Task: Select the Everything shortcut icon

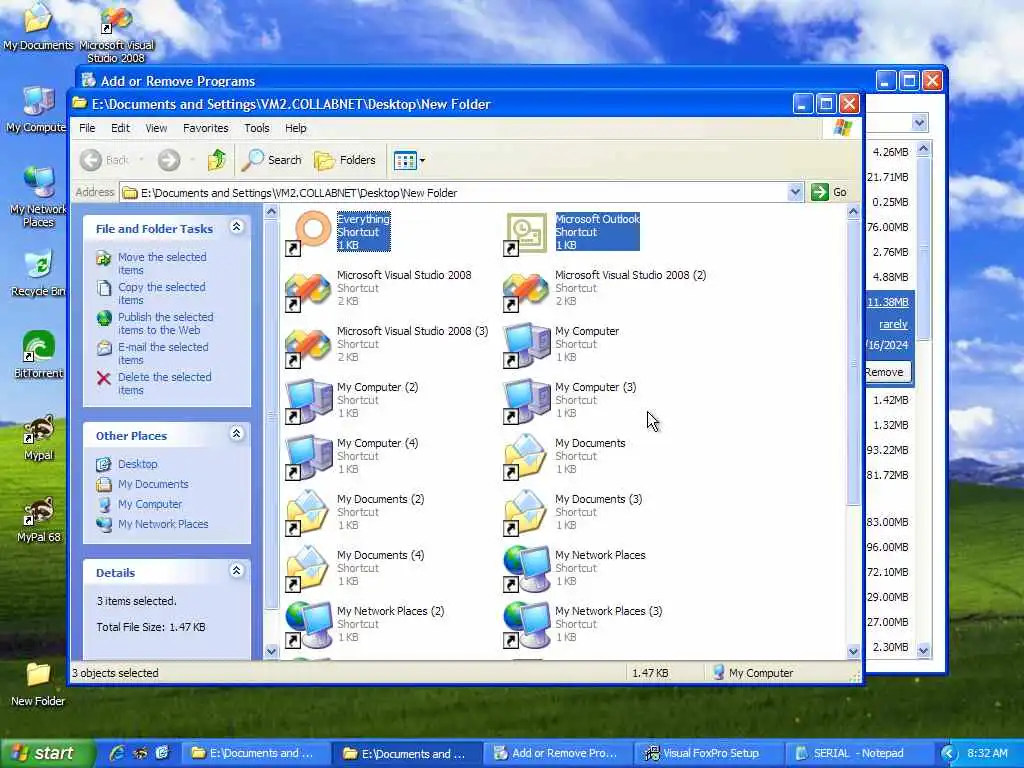Action: pos(308,233)
